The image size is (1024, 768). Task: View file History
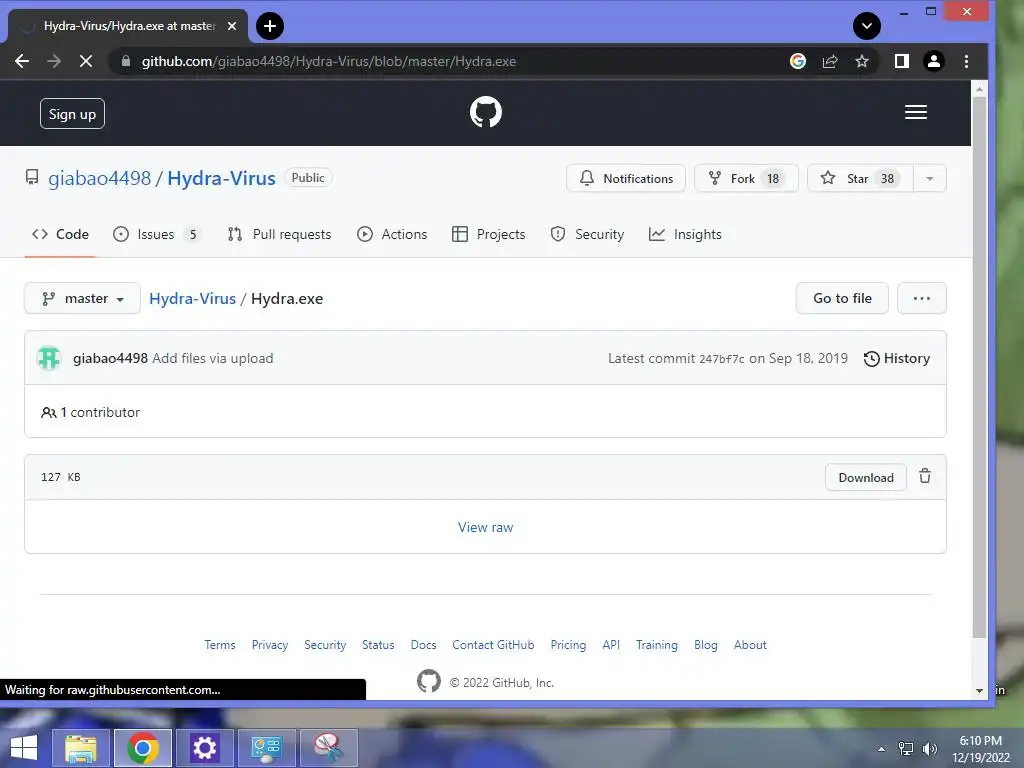click(x=897, y=359)
